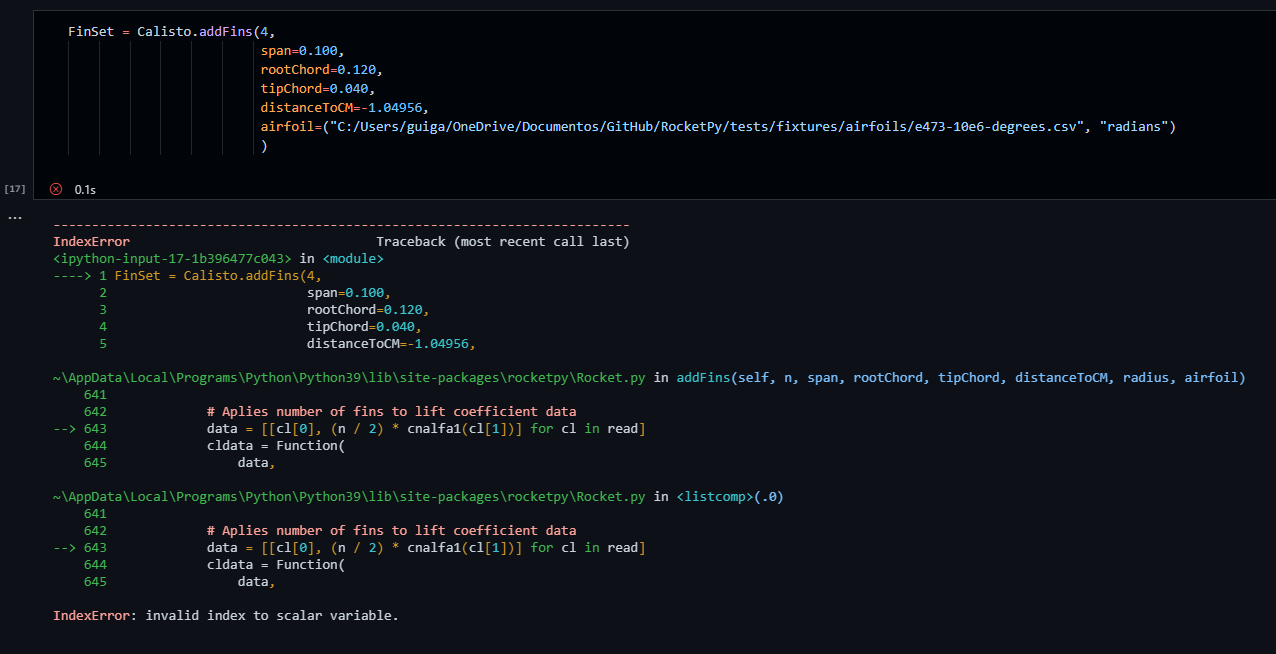The image size is (1276, 654).
Task: Click the '<module>' label in traceback
Action: (x=353, y=259)
